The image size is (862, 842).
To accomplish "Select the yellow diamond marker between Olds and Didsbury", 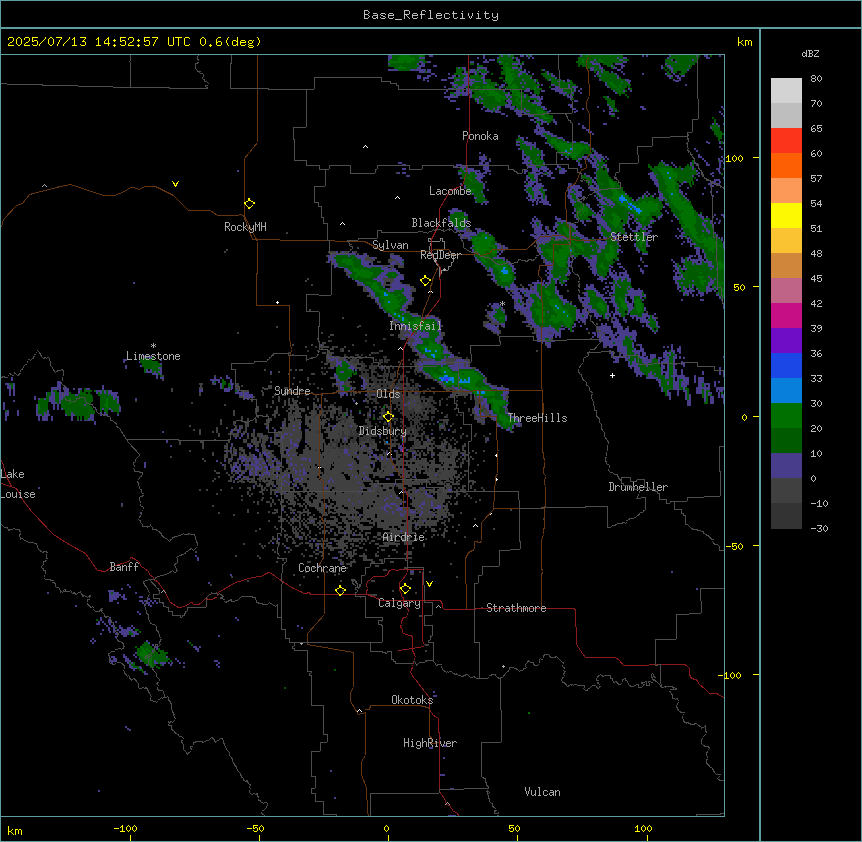I will pyautogui.click(x=388, y=417).
